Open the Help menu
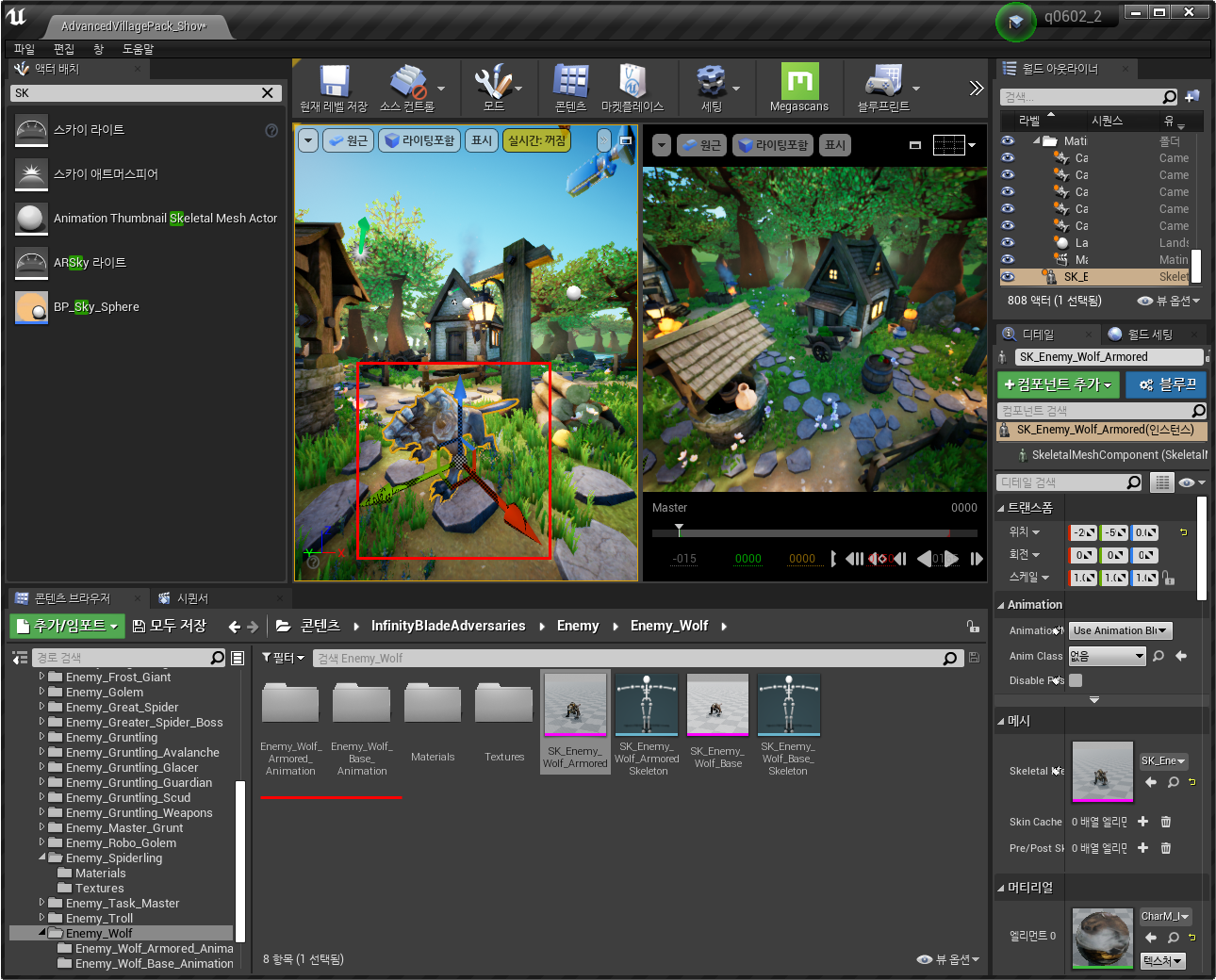The height and width of the screenshot is (980, 1216). pyautogui.click(x=138, y=49)
